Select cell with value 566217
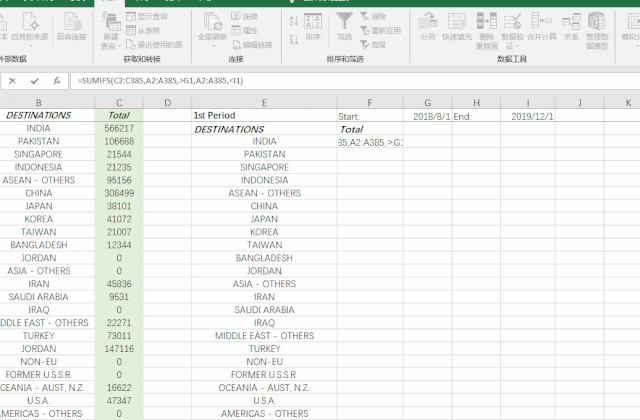Screen dimensions: 640x420 click(x=119, y=129)
